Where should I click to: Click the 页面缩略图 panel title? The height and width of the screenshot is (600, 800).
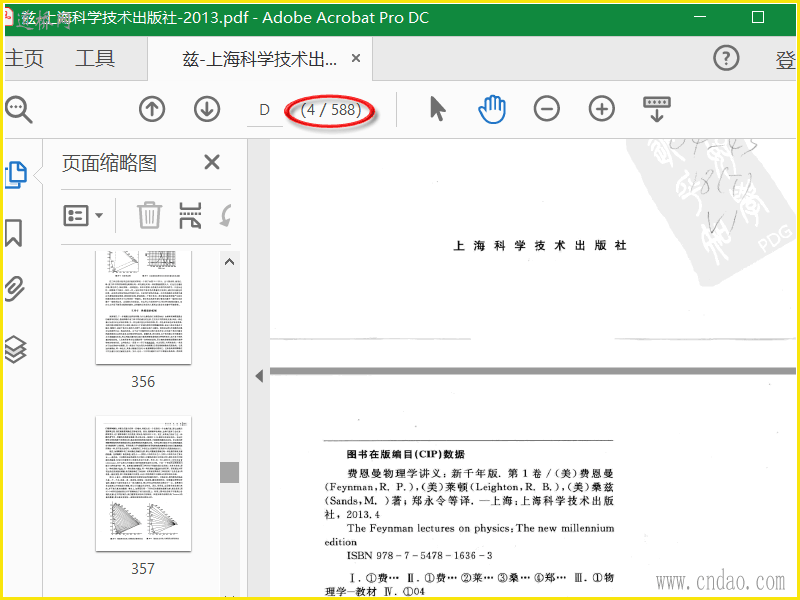(109, 163)
